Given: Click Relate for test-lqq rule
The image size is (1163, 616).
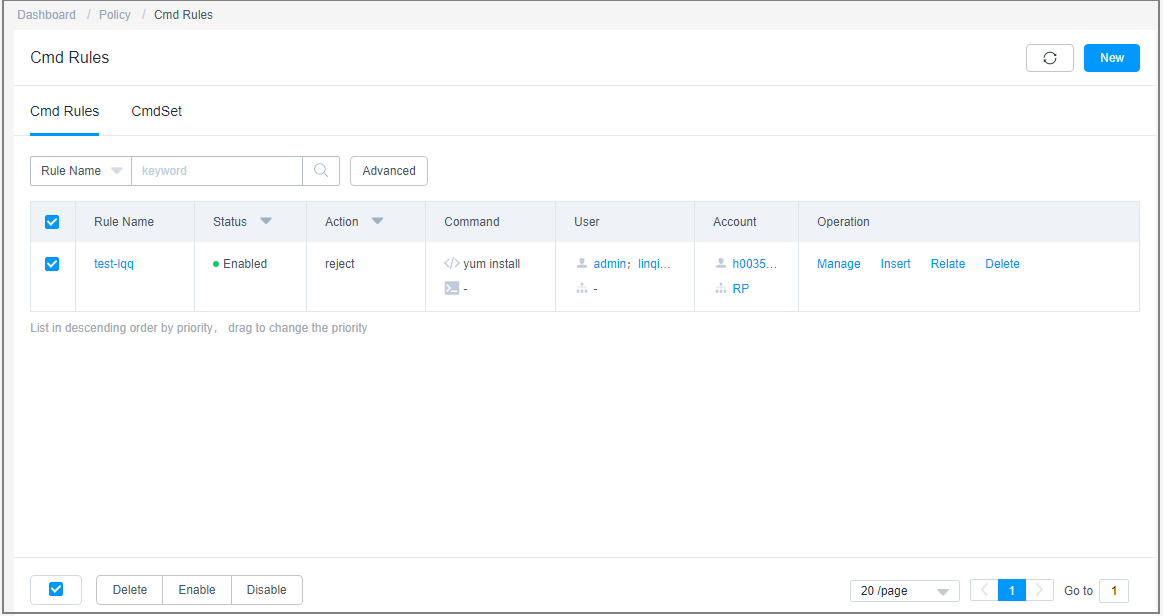Looking at the screenshot, I should (x=948, y=264).
